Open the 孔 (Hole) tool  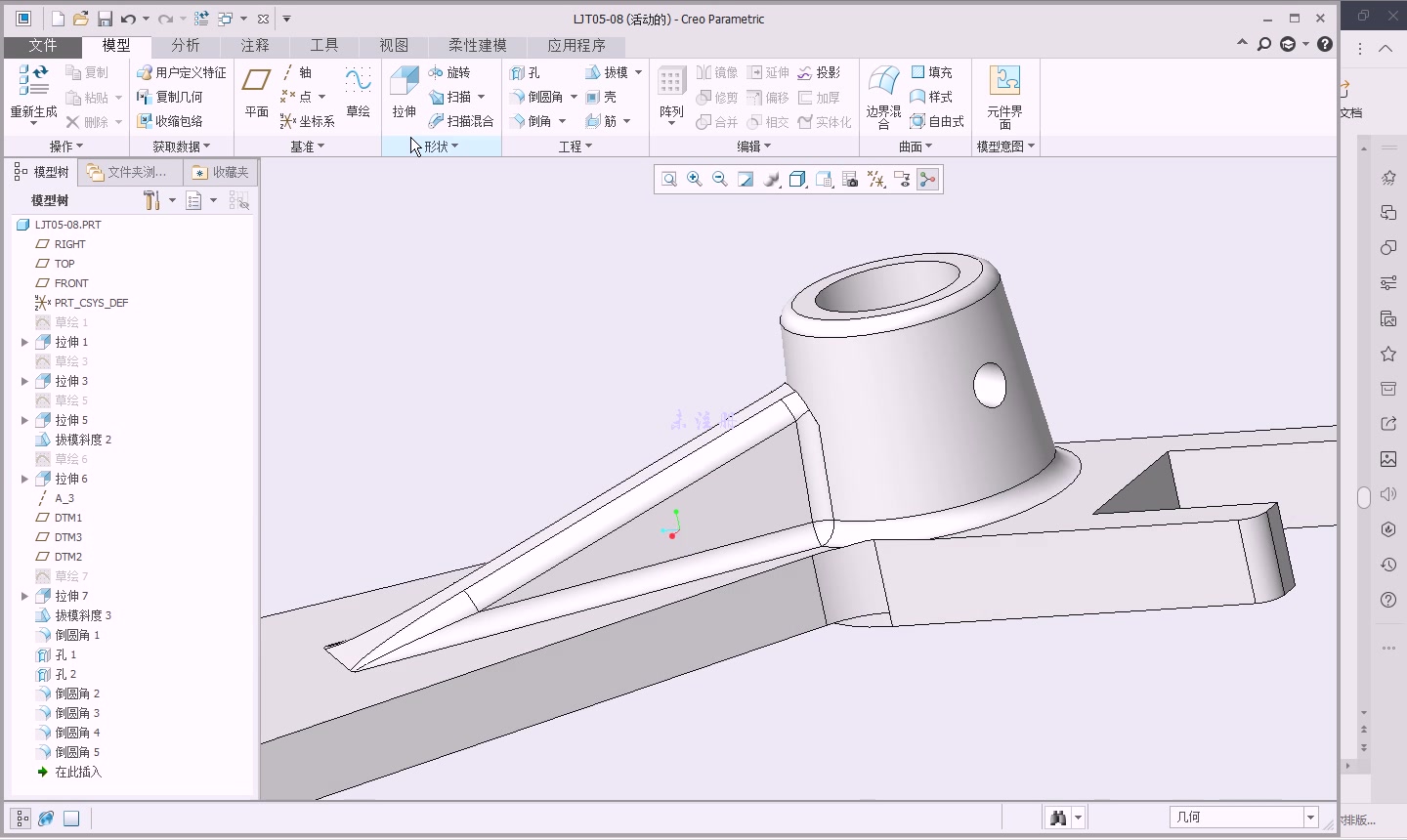coord(531,71)
